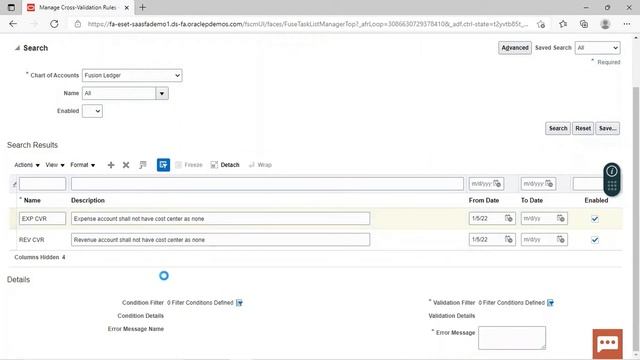Click the Description filter input box
The height and width of the screenshot is (360, 640).
click(267, 184)
